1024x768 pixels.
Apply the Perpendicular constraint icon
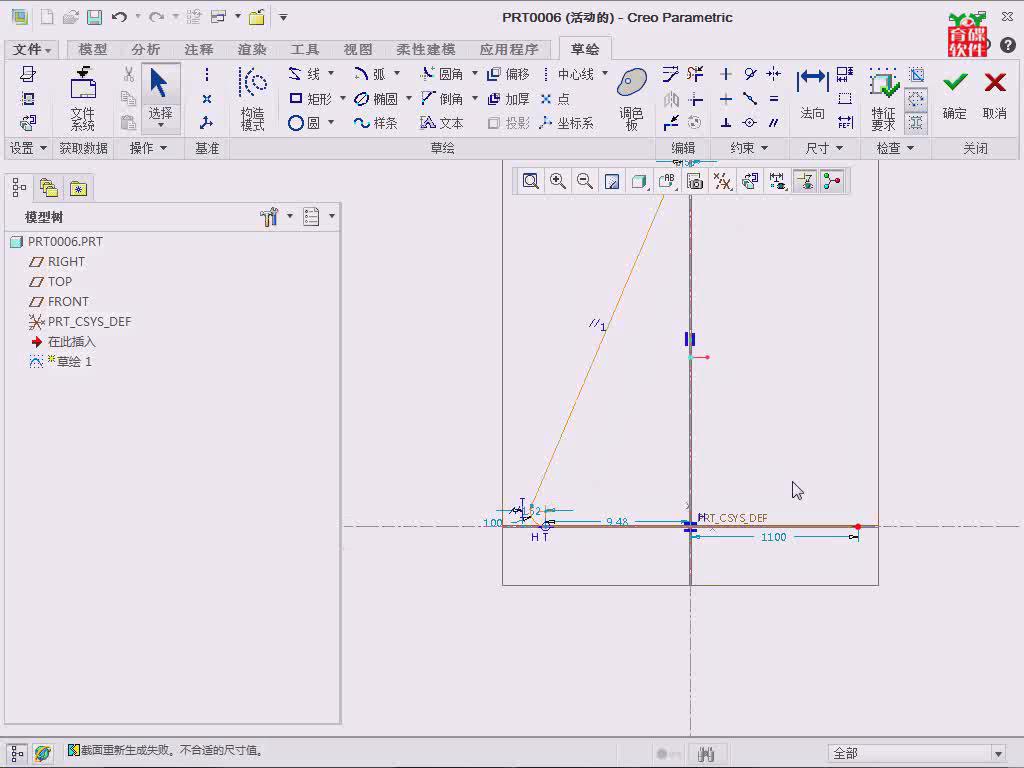tap(726, 123)
